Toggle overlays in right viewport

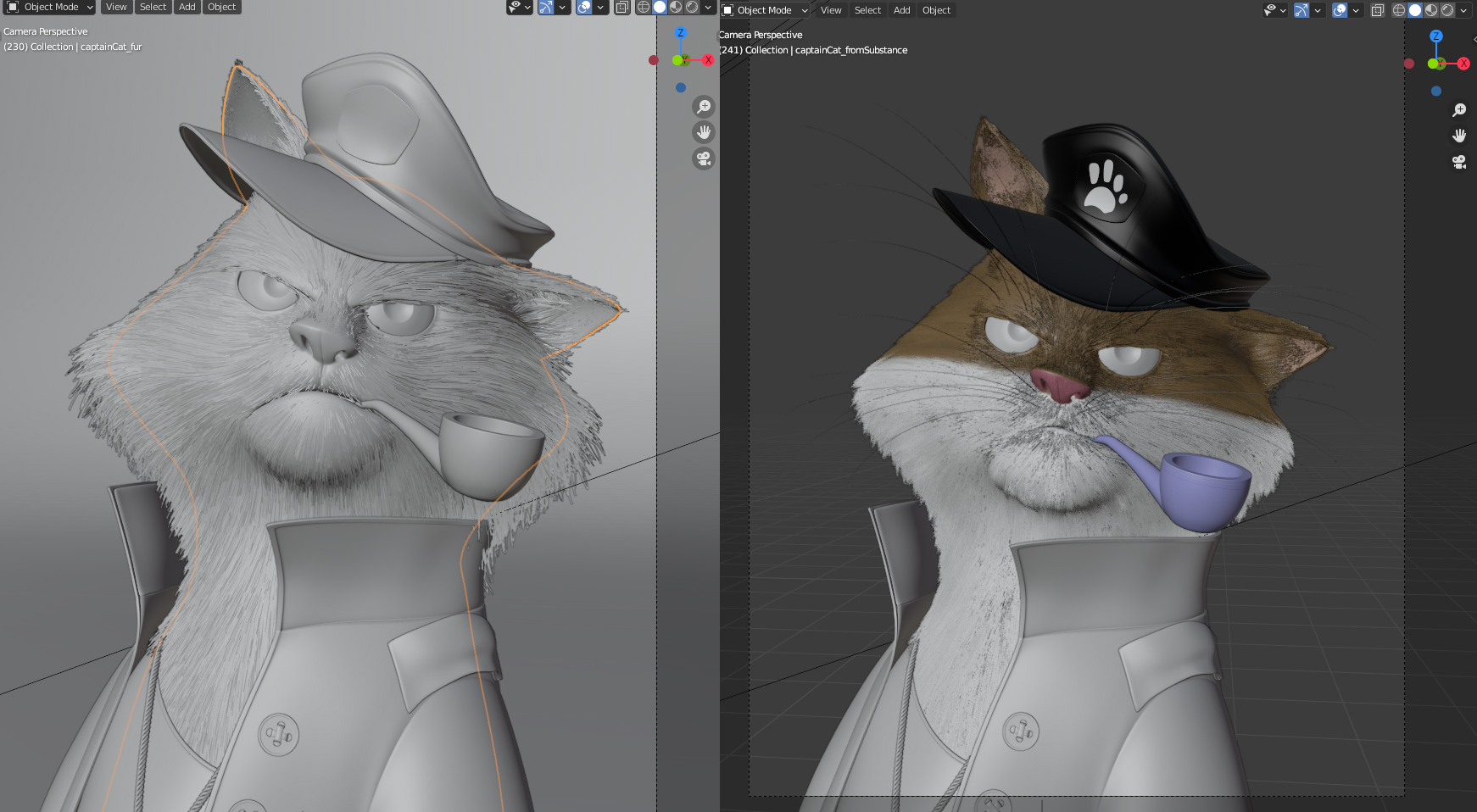point(1340,10)
